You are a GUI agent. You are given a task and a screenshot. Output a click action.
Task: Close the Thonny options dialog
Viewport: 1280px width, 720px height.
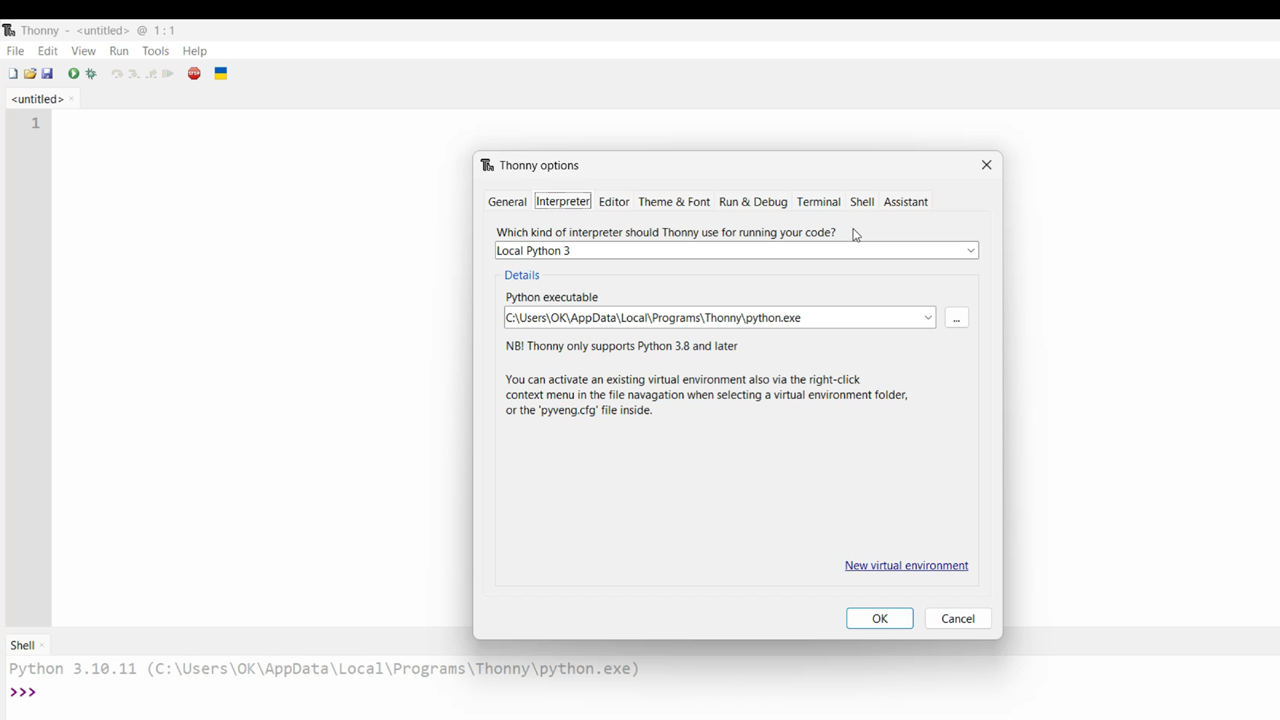coord(986,165)
